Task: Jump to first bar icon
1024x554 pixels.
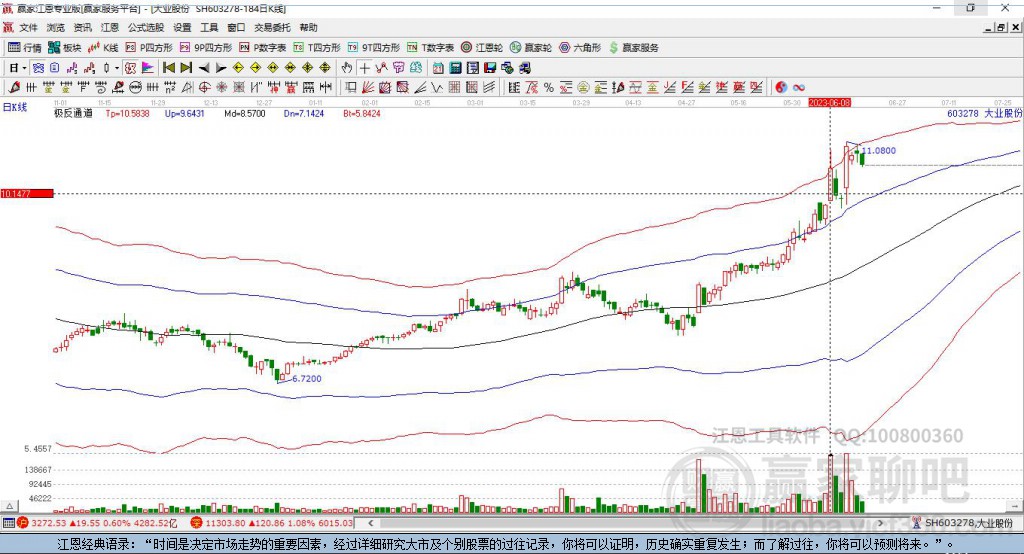Action: click(x=168, y=68)
